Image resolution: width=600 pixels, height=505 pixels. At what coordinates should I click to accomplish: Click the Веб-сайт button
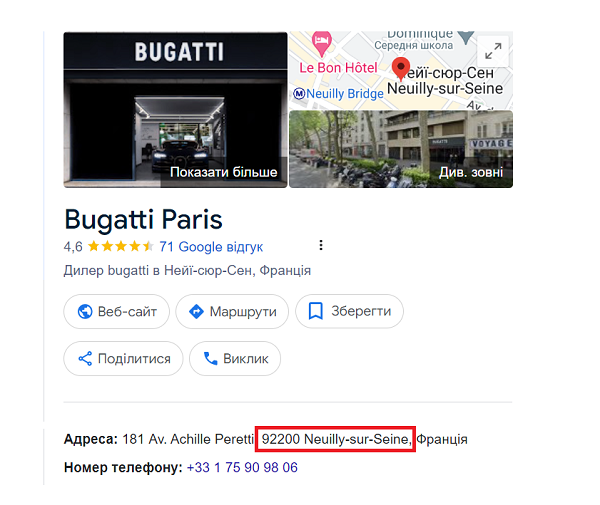click(116, 311)
